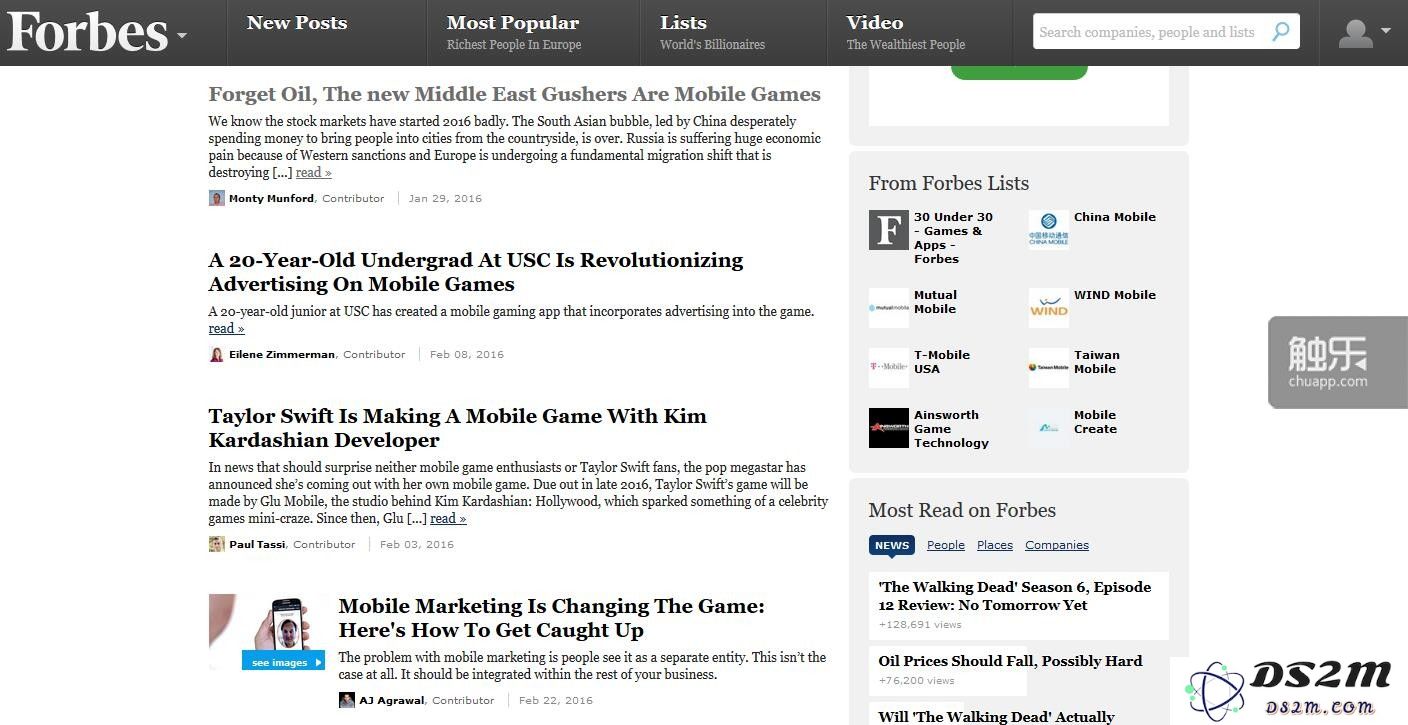Click 'read »' in the Middle East article

[x=313, y=172]
